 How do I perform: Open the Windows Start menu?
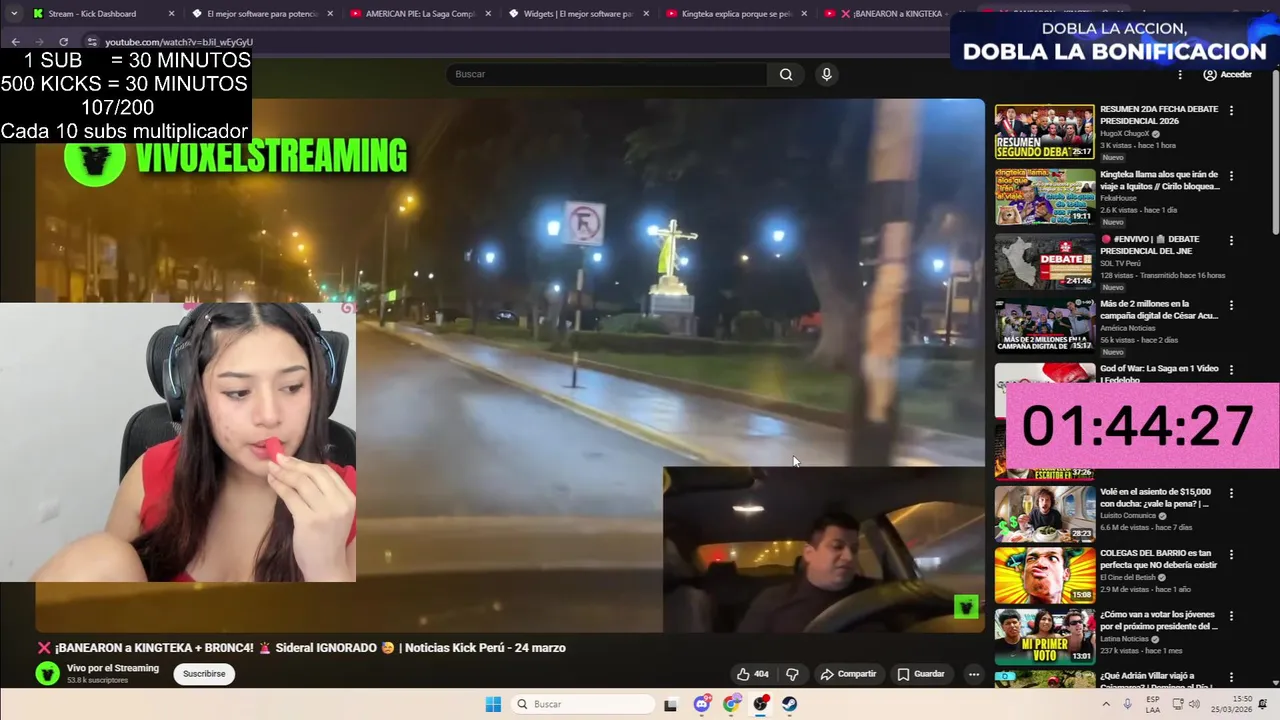493,704
